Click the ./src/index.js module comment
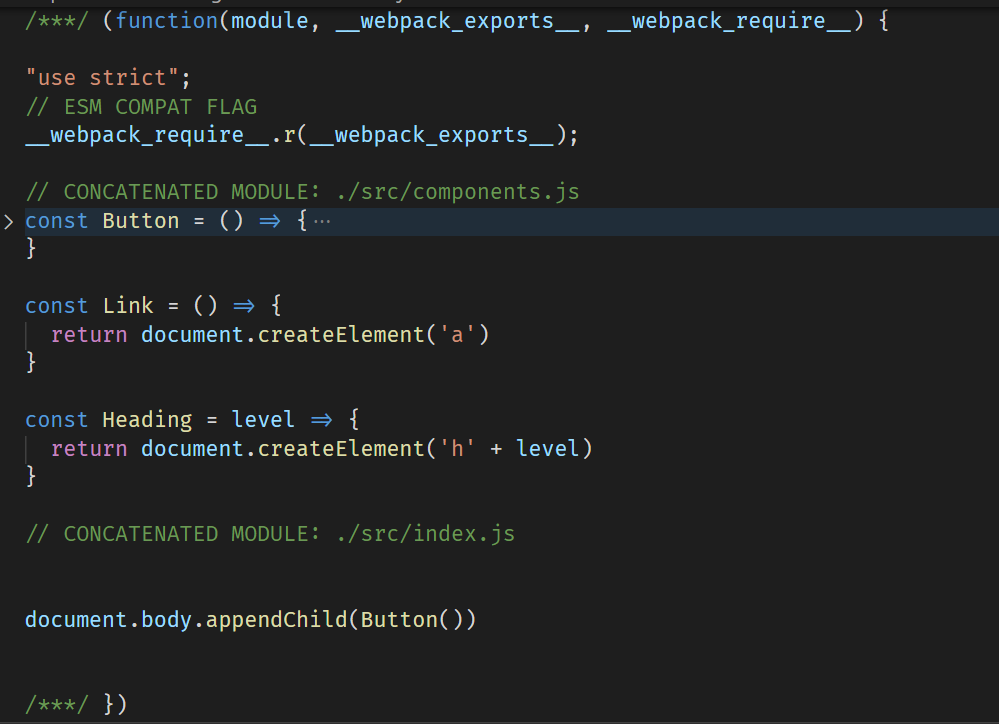Image resolution: width=999 pixels, height=724 pixels. tap(270, 533)
